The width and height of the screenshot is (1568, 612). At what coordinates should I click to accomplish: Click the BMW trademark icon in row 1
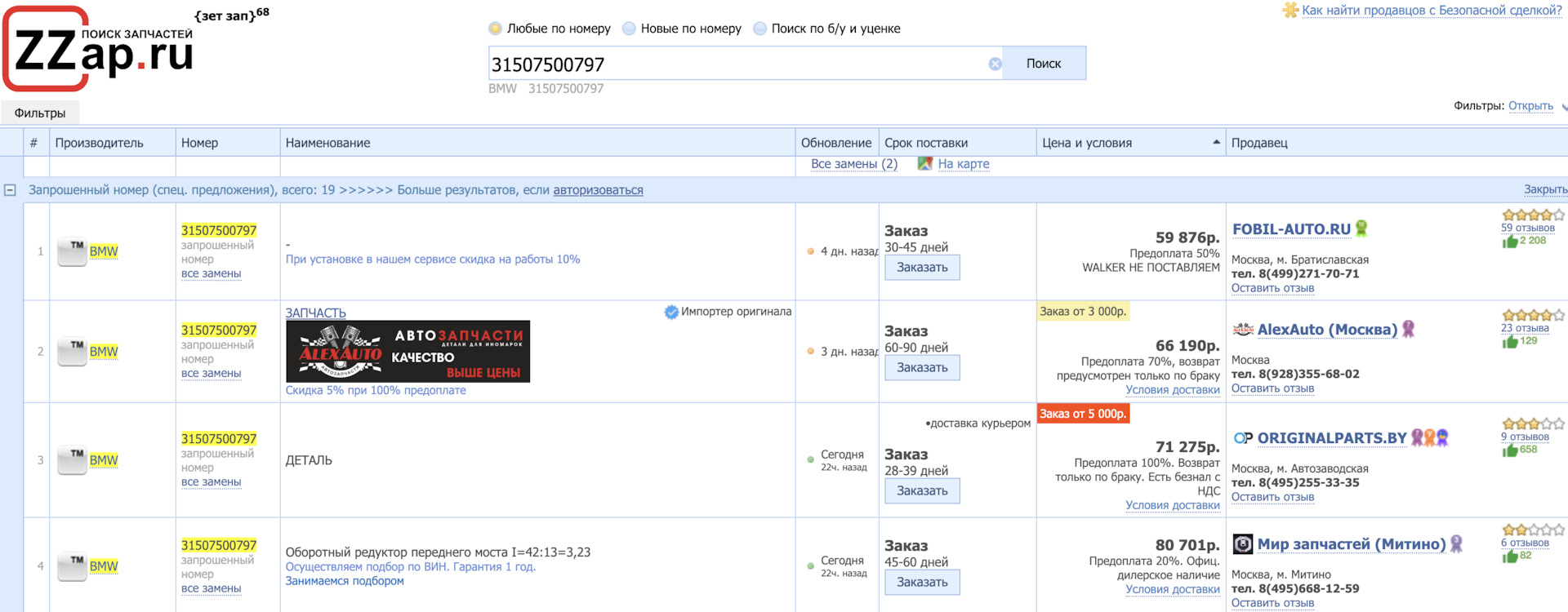point(72,251)
